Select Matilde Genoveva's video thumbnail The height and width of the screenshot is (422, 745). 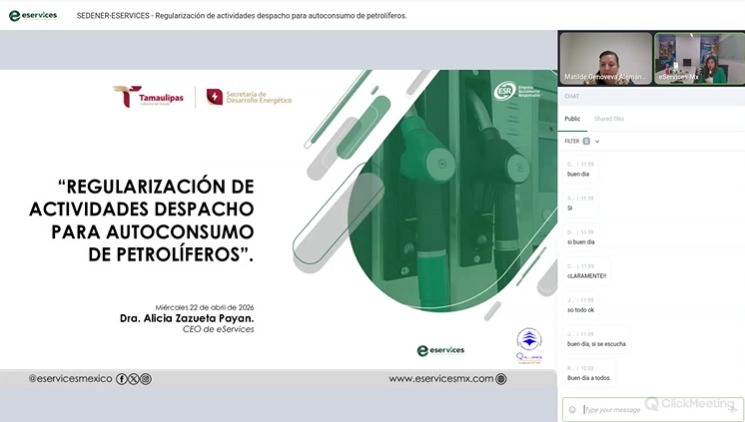click(604, 58)
